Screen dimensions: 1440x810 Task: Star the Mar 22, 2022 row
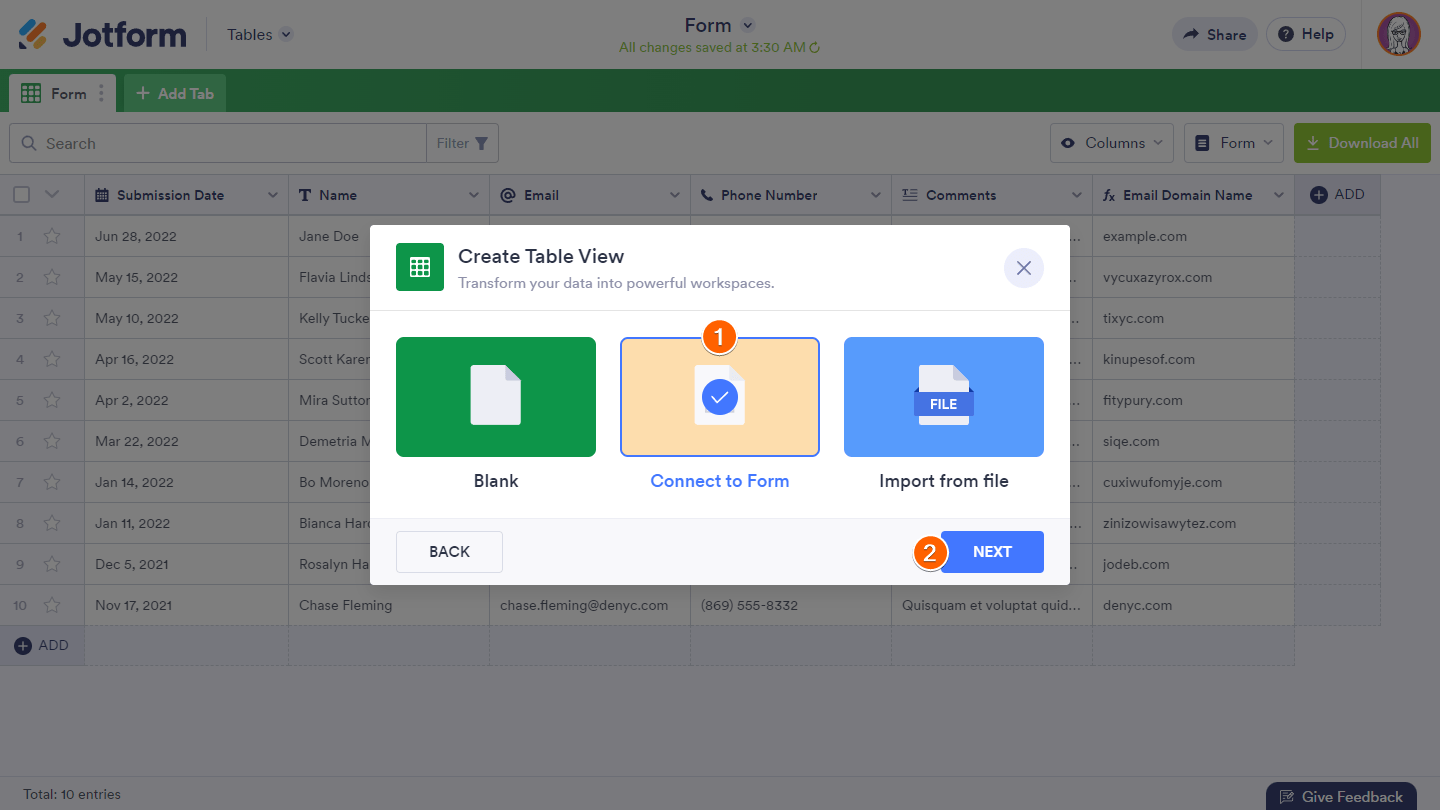(x=52, y=442)
